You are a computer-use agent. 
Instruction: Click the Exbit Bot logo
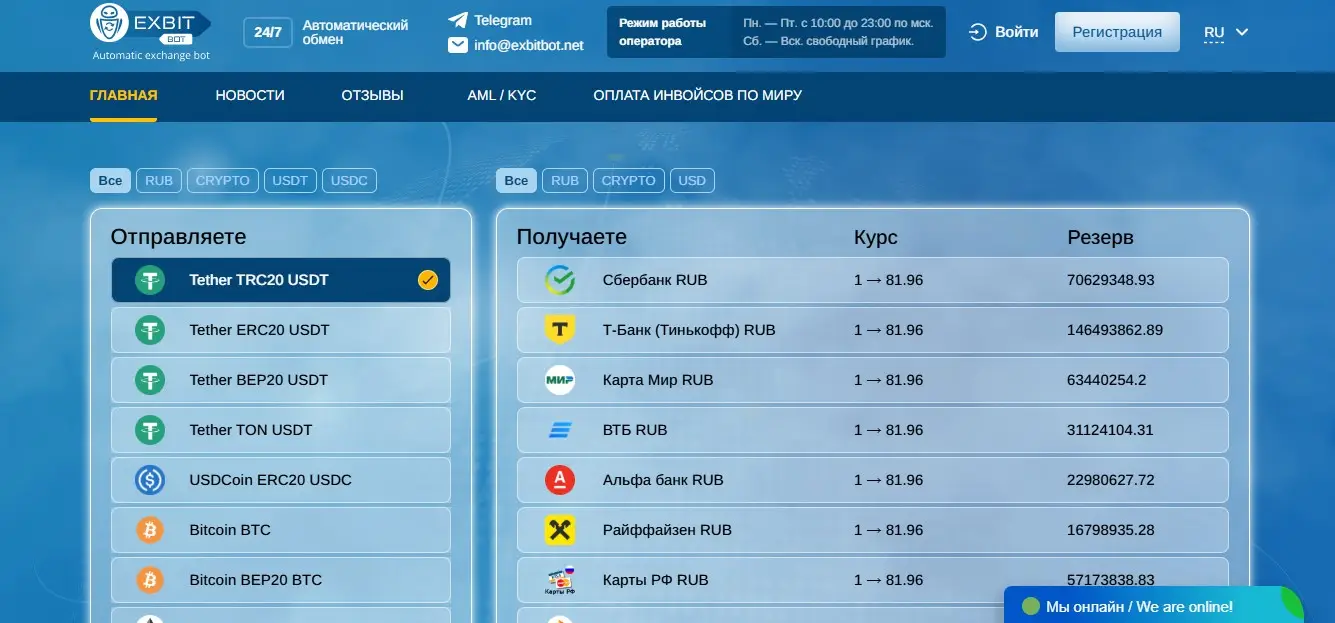(150, 30)
